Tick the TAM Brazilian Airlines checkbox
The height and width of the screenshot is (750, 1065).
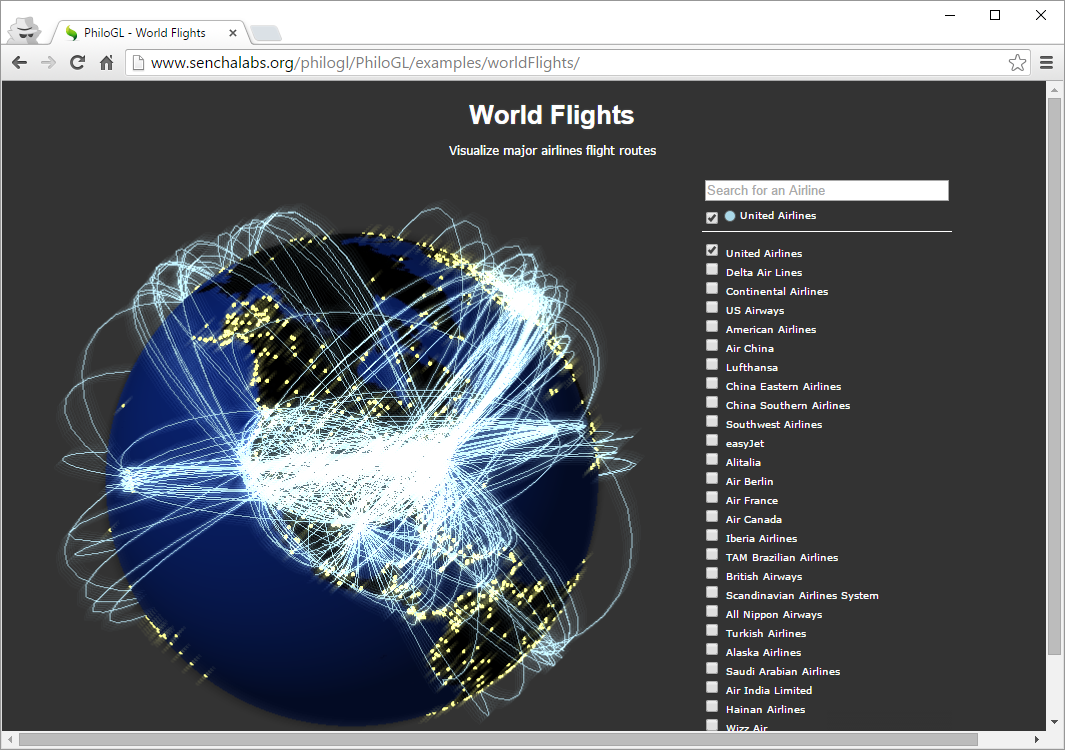coord(712,555)
